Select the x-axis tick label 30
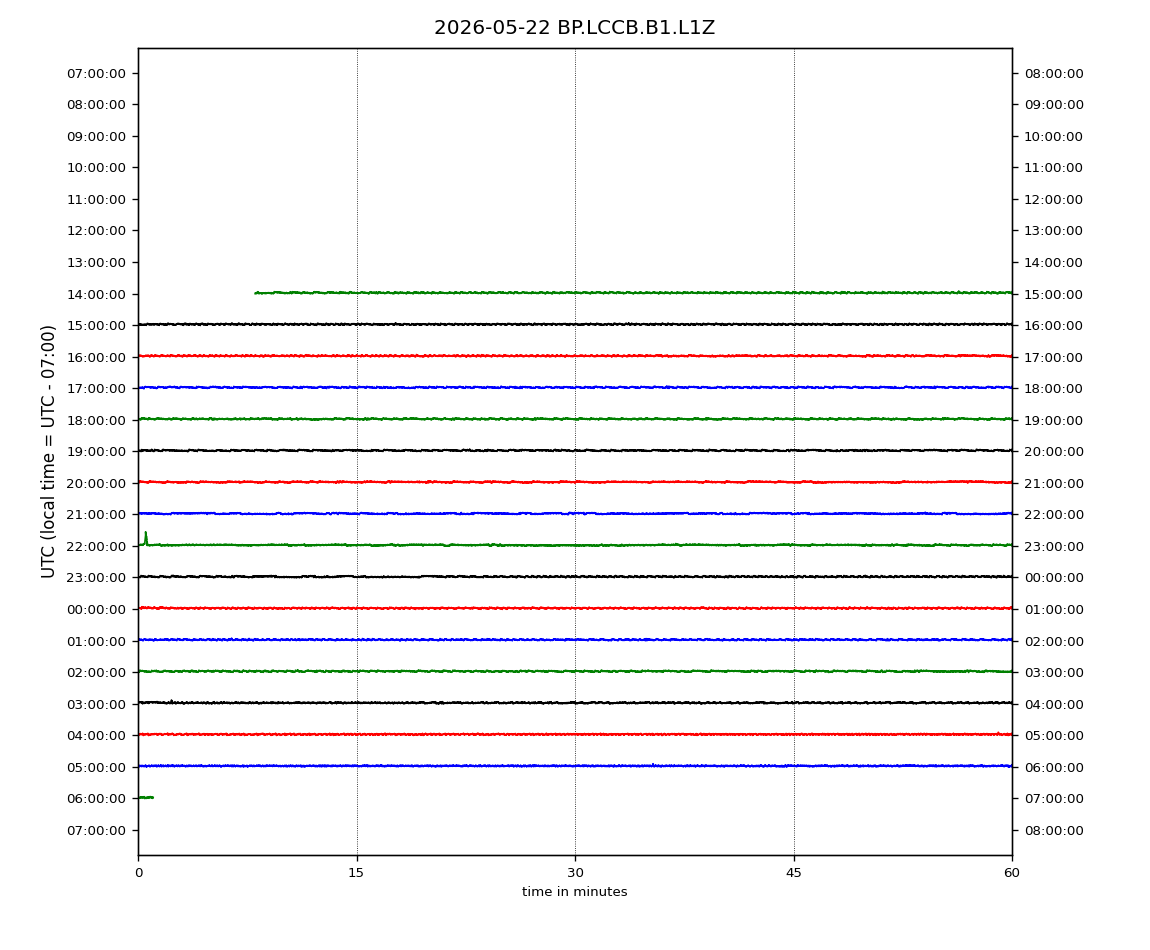The image size is (1150, 950). (x=575, y=873)
